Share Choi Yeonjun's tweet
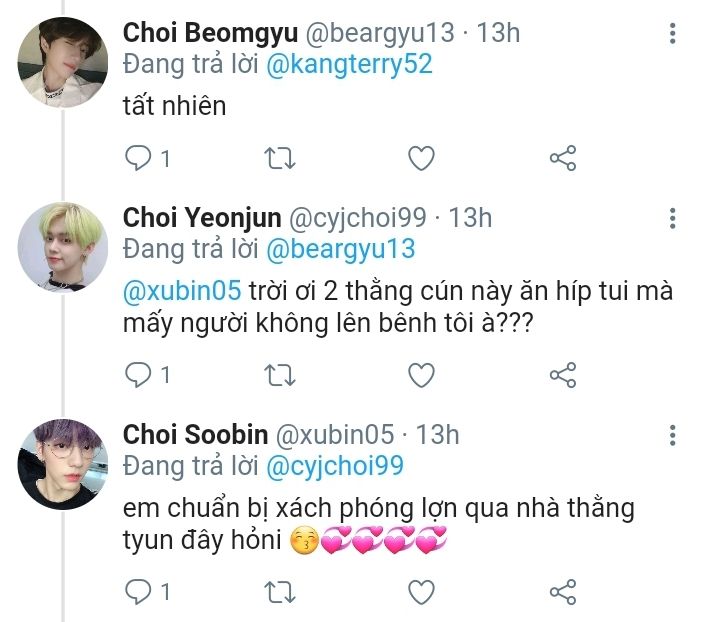 point(563,375)
